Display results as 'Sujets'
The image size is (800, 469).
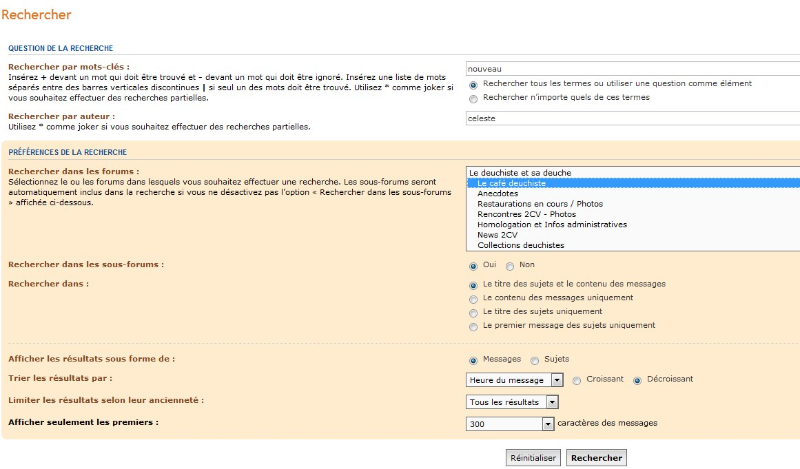pyautogui.click(x=535, y=360)
